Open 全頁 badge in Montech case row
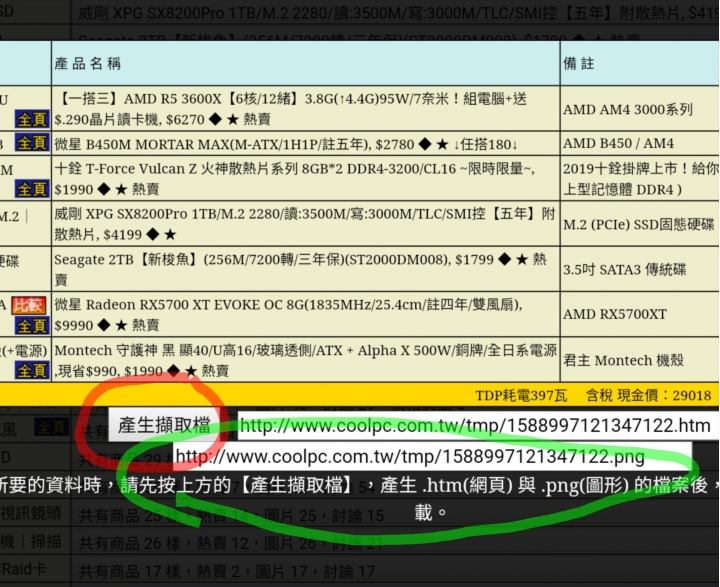720x587 pixels. [x=32, y=370]
